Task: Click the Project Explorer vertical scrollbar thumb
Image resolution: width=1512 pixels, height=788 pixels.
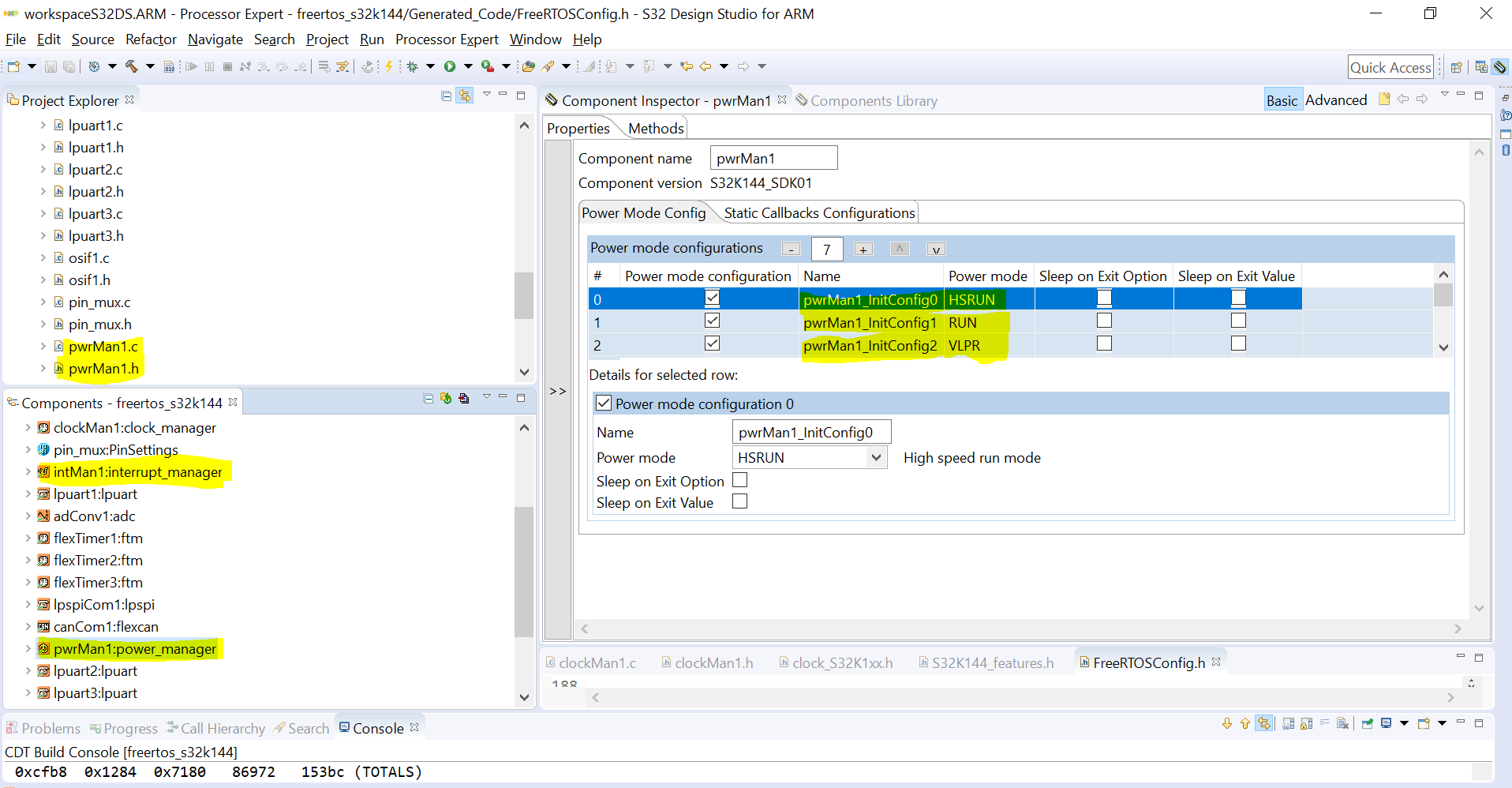Action: pyautogui.click(x=523, y=295)
